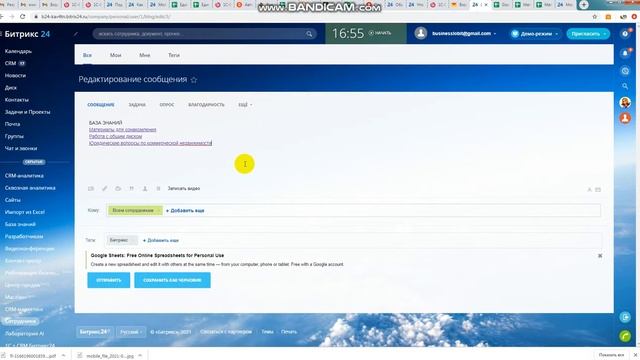Open Чат и звонки in the left menu
This screenshot has height=360, width=640.
(21, 149)
